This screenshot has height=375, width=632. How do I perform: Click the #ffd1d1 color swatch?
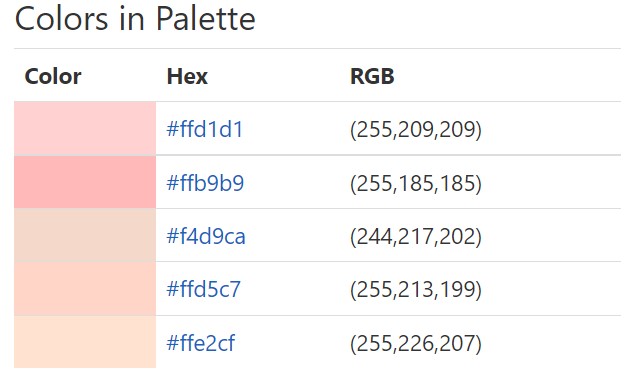coord(85,128)
